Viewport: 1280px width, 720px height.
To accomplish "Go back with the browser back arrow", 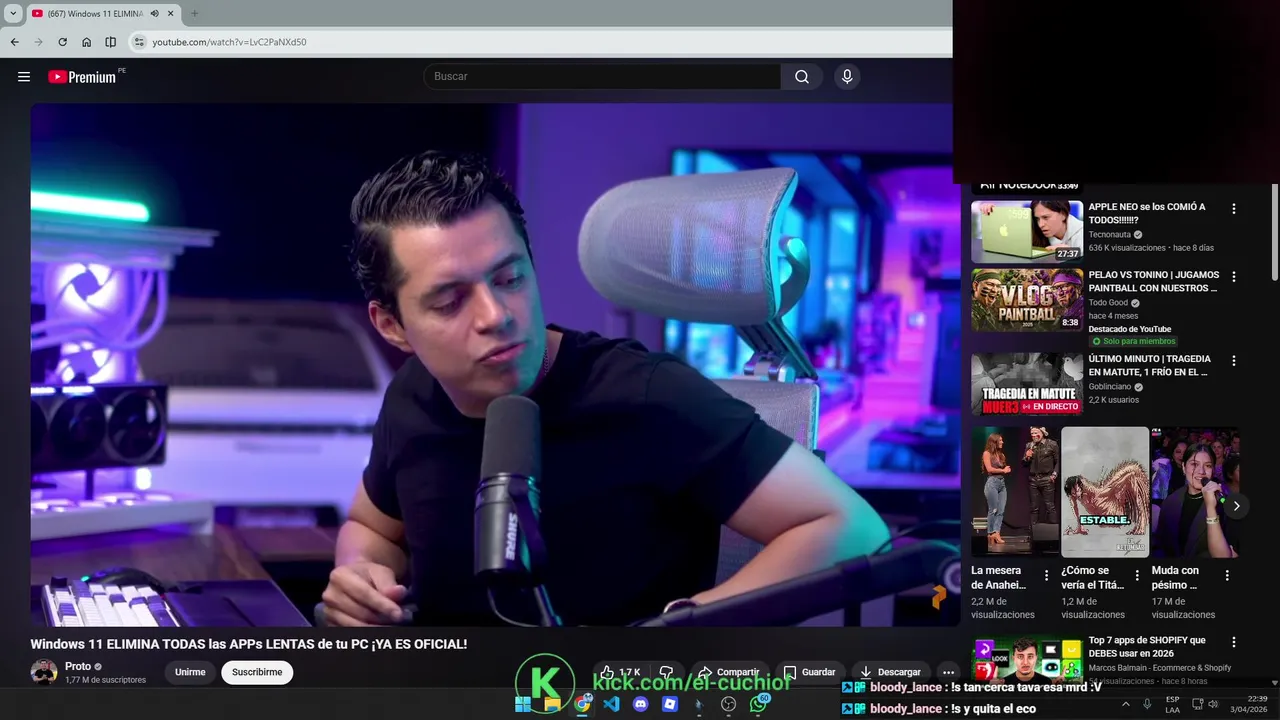I will [x=14, y=42].
